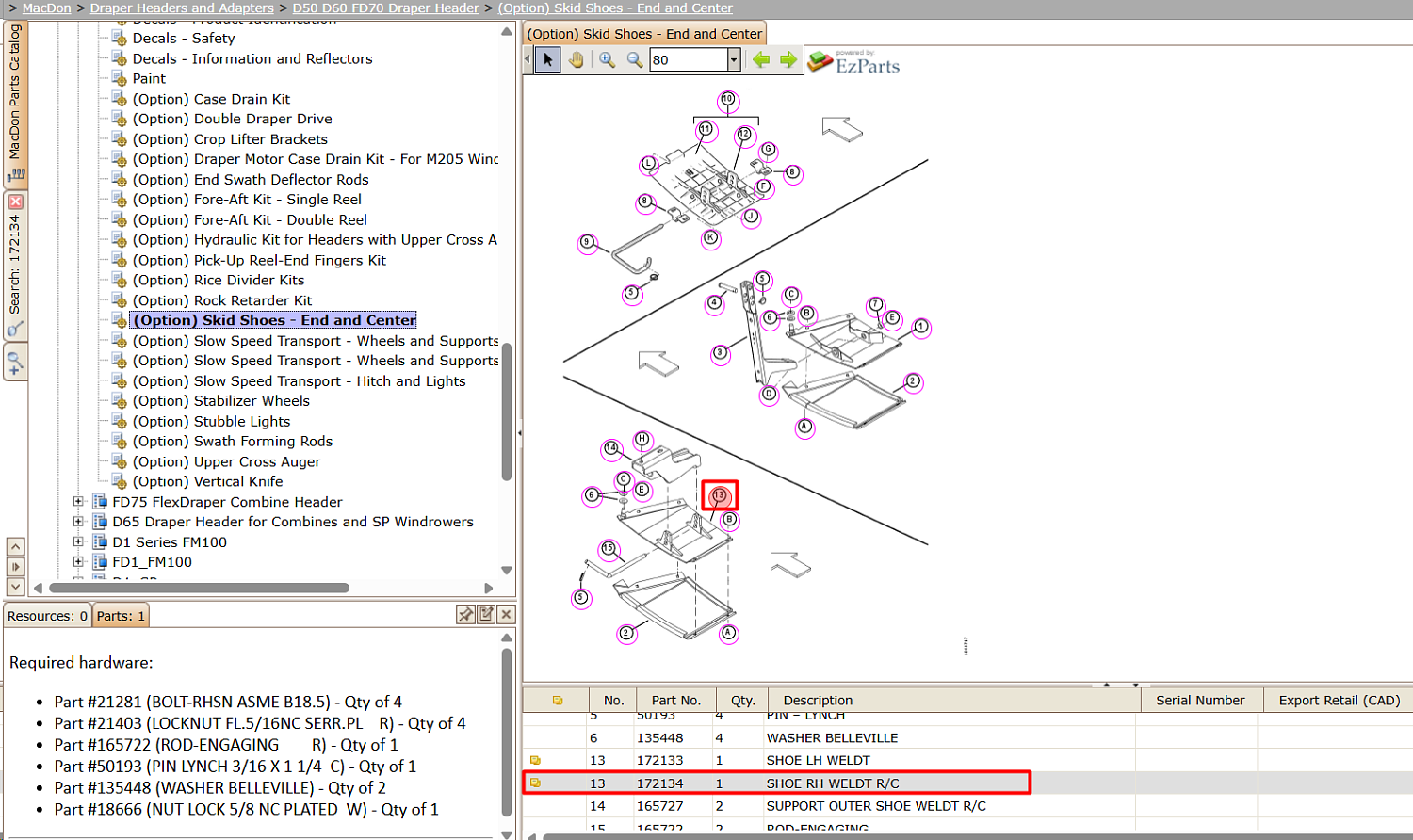Select the (Option) Skid Shoes diagram tab
The width and height of the screenshot is (1413, 840).
(x=644, y=34)
